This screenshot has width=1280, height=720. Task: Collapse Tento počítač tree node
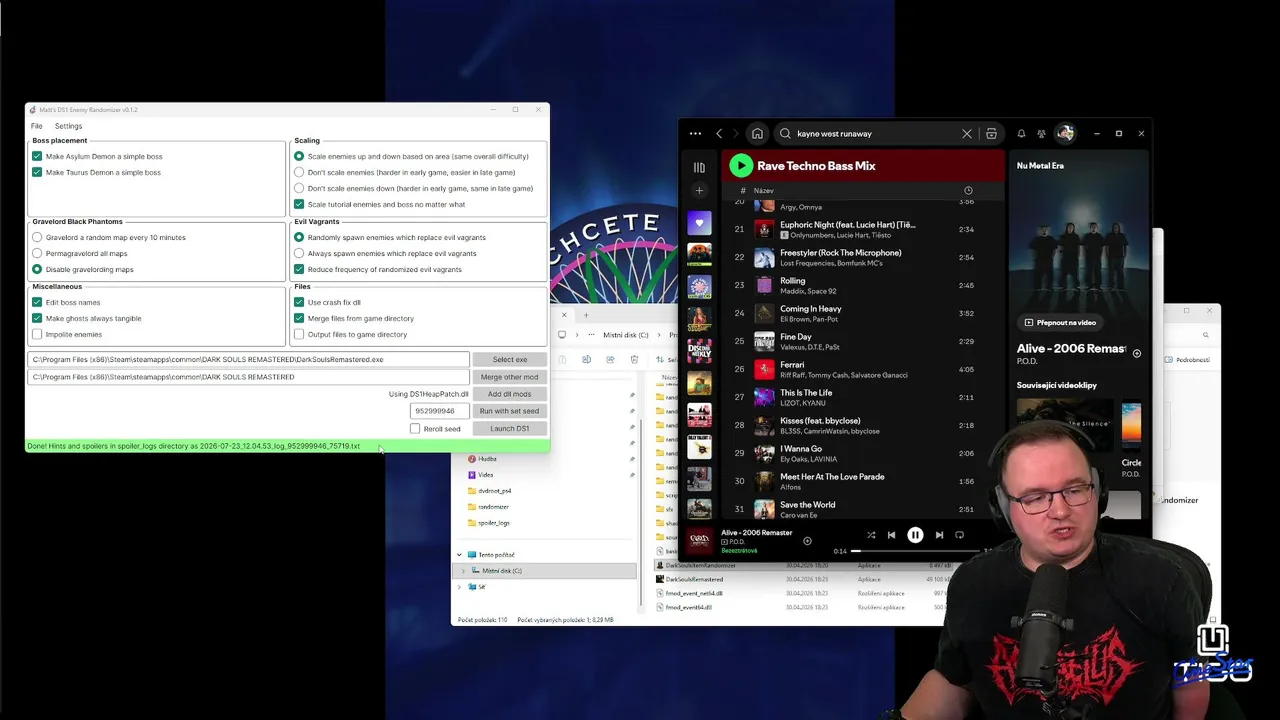[x=460, y=555]
